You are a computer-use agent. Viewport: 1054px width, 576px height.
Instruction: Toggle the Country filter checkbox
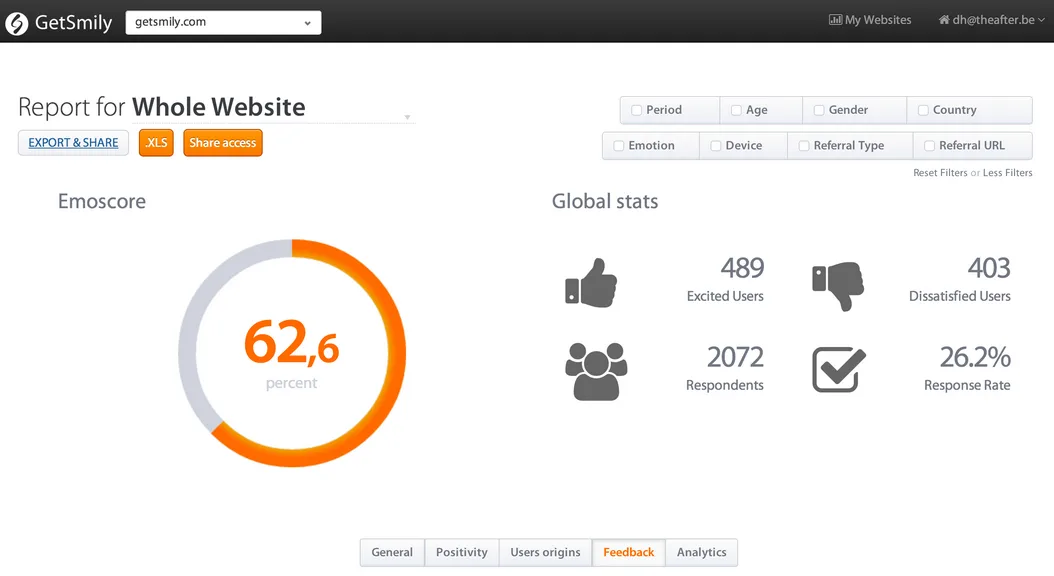point(923,110)
